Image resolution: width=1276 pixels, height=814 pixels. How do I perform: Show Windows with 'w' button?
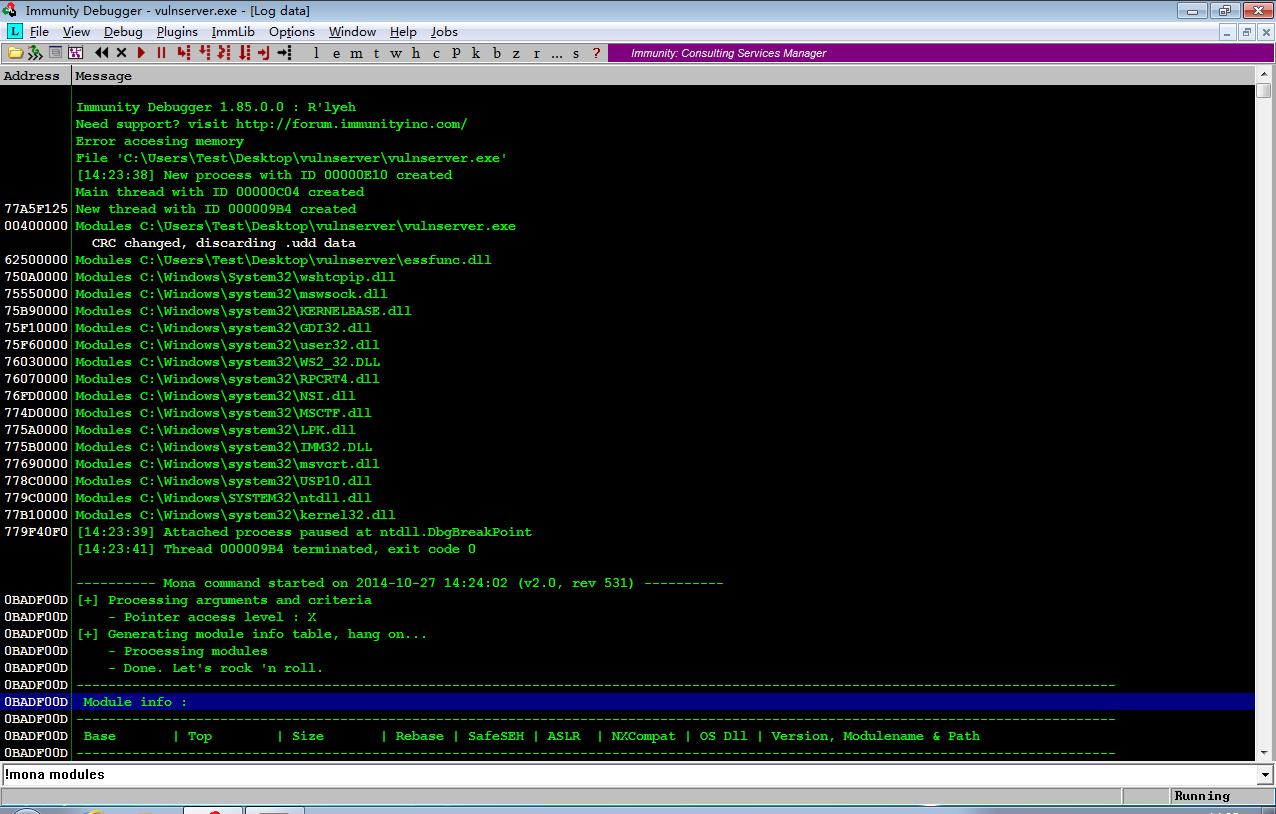396,53
